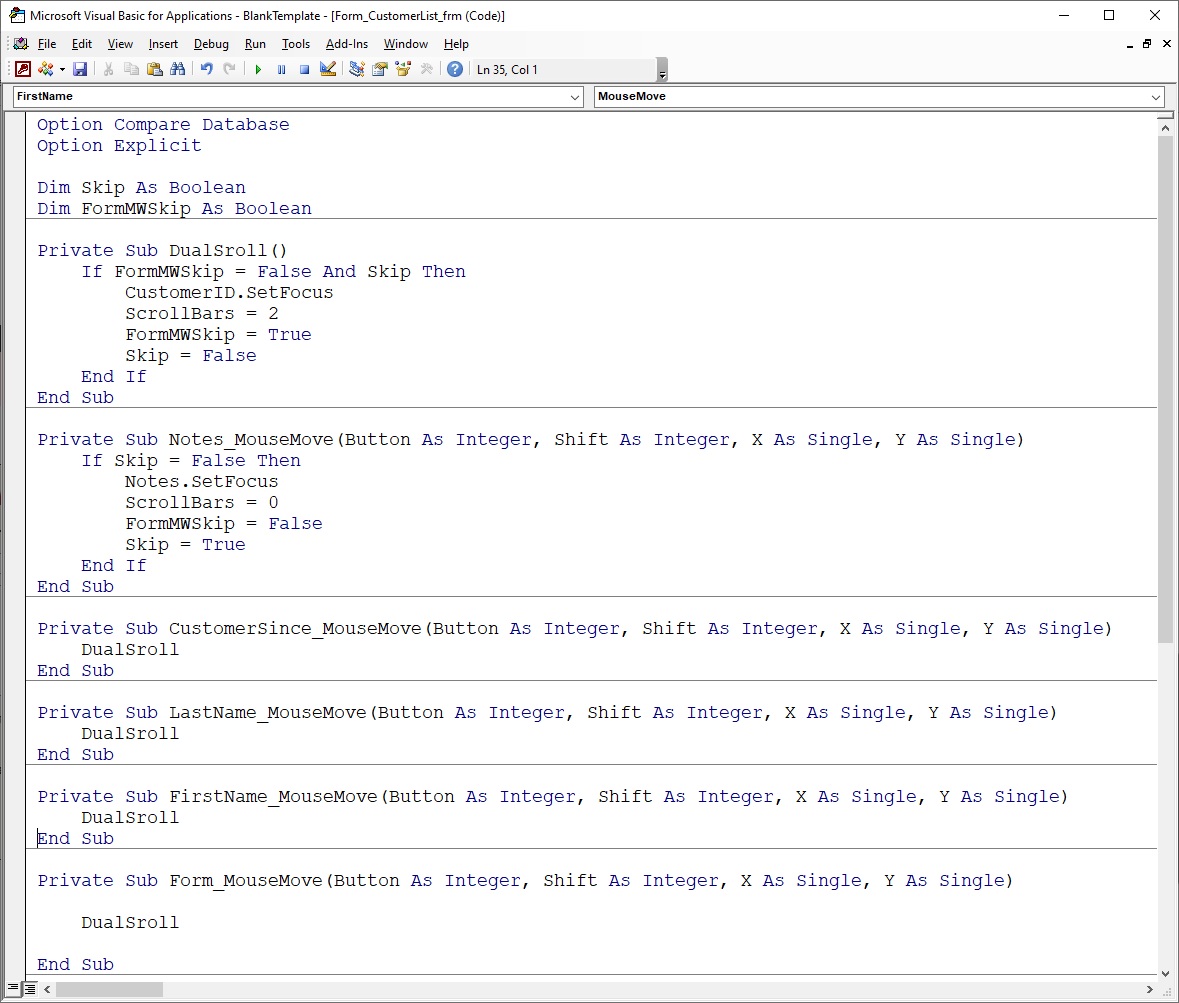The image size is (1179, 1003).
Task: Open the Insert item dropdown arrow
Action: (x=62, y=69)
